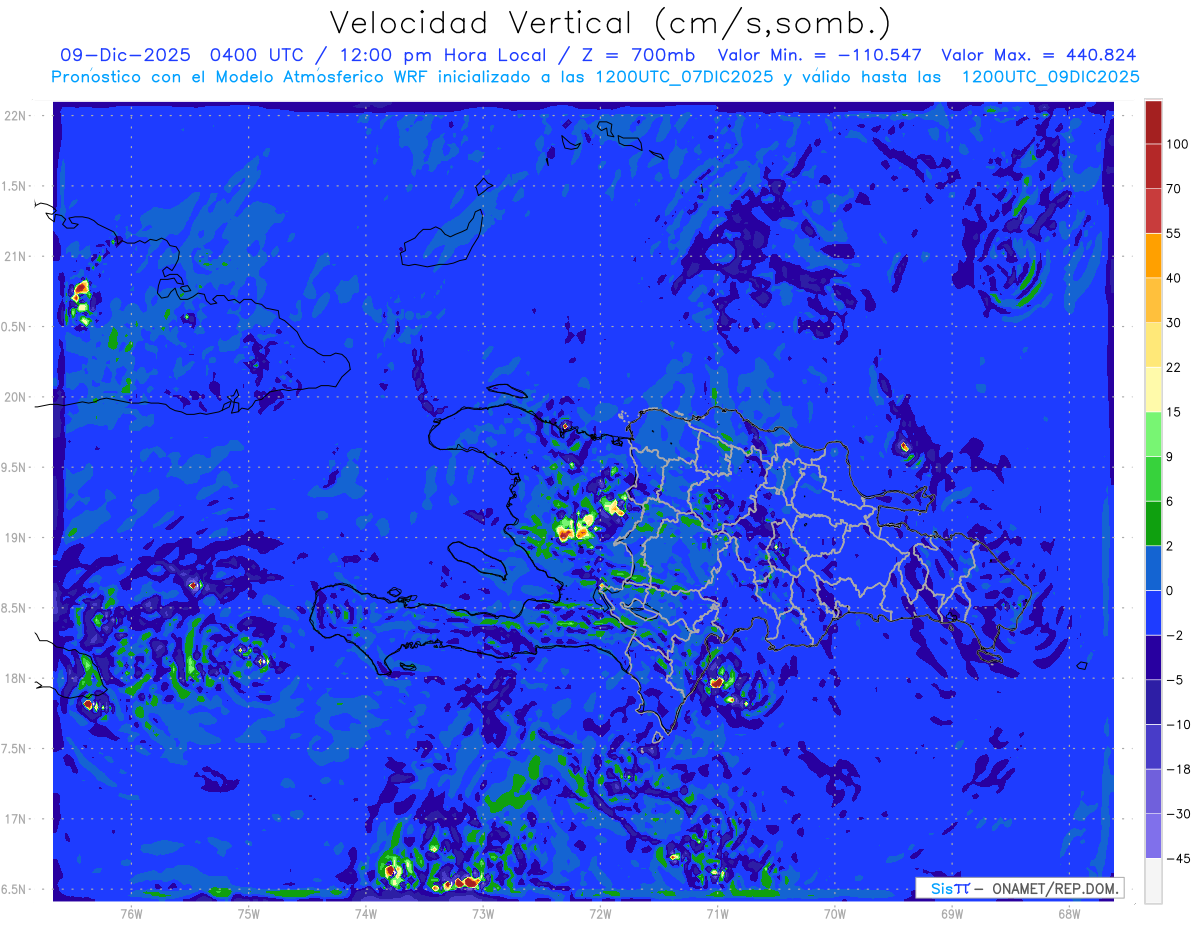Click the 'Valor Max. = 440.824' value
1200x927 pixels.
pyautogui.click(x=1039, y=55)
